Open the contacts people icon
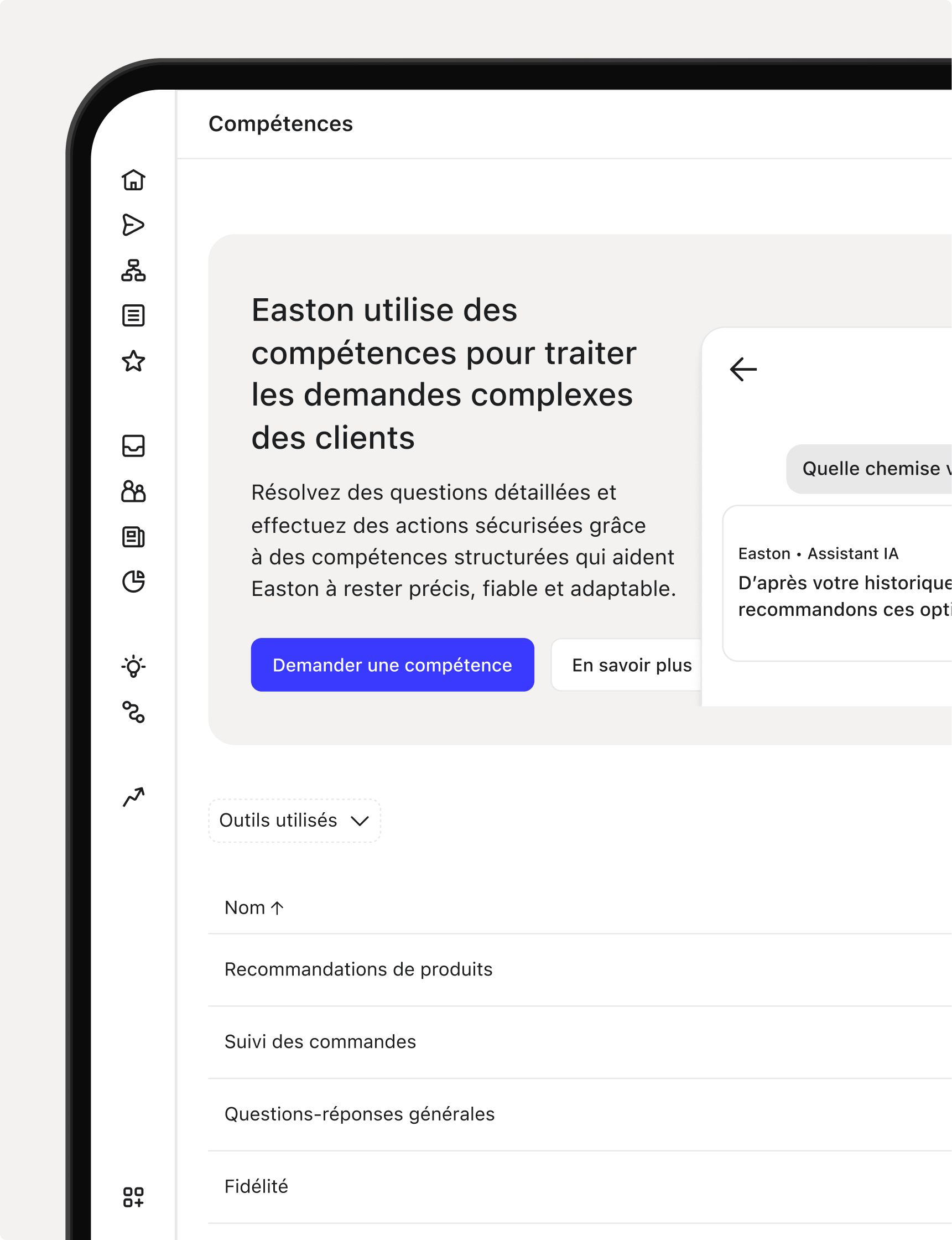Screen dimensions: 952x1240 click(133, 491)
